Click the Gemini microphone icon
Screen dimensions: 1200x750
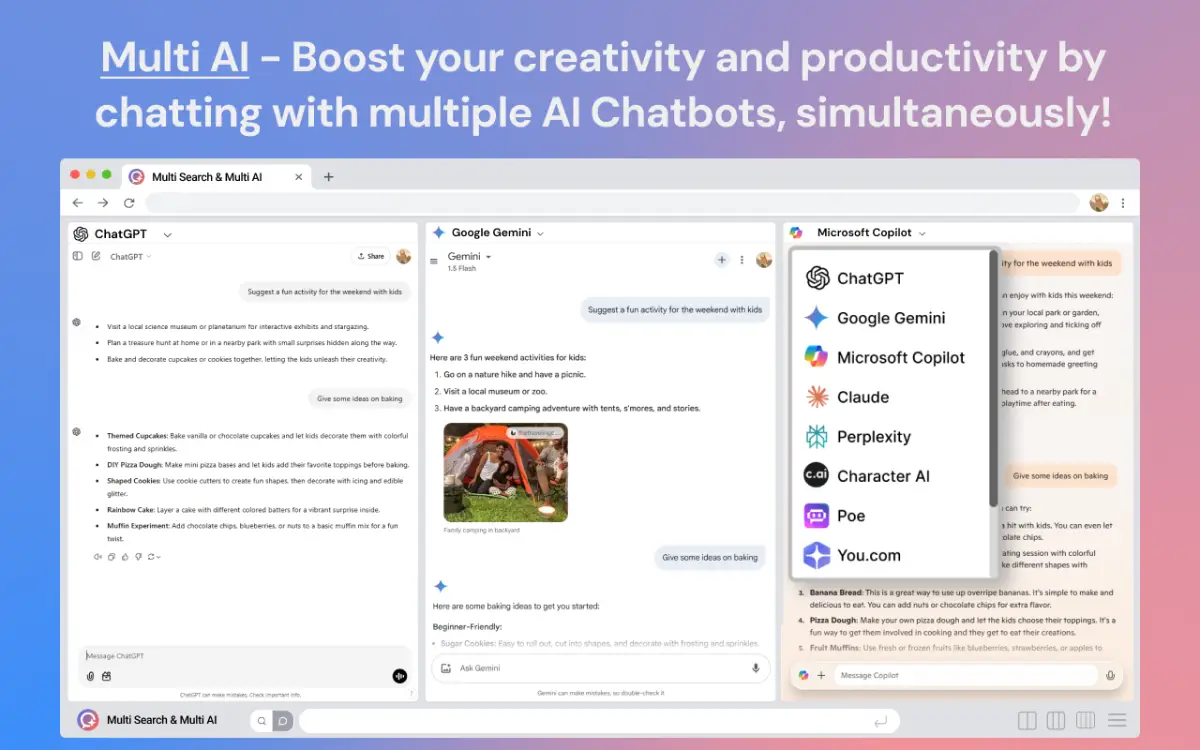[x=756, y=668]
